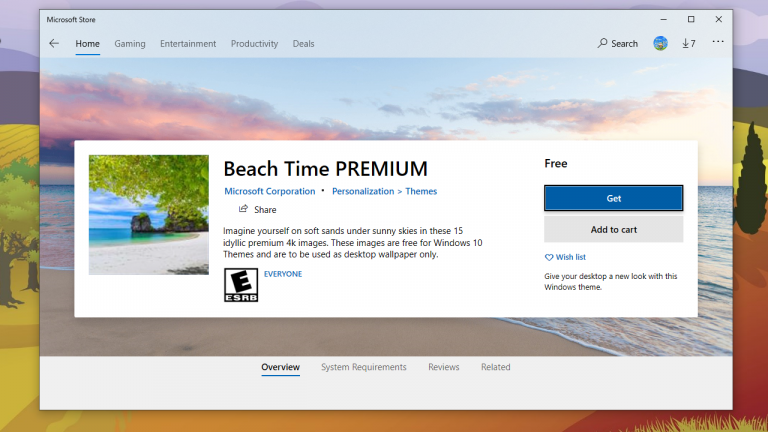
Task: Go back with the arrow icon
Action: [54, 44]
